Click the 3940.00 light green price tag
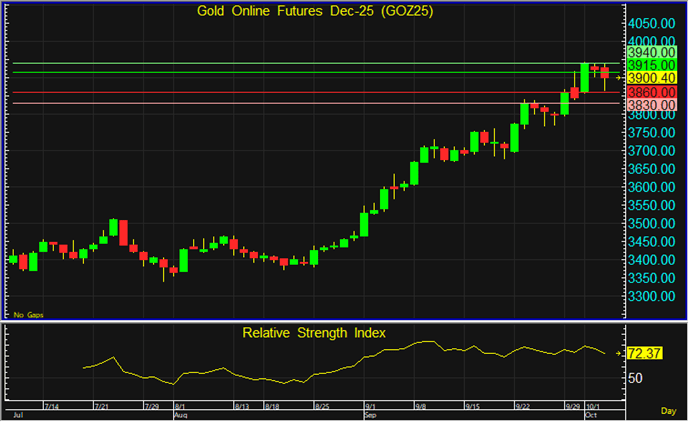Screen dimensions: 689x422 [x=653, y=51]
